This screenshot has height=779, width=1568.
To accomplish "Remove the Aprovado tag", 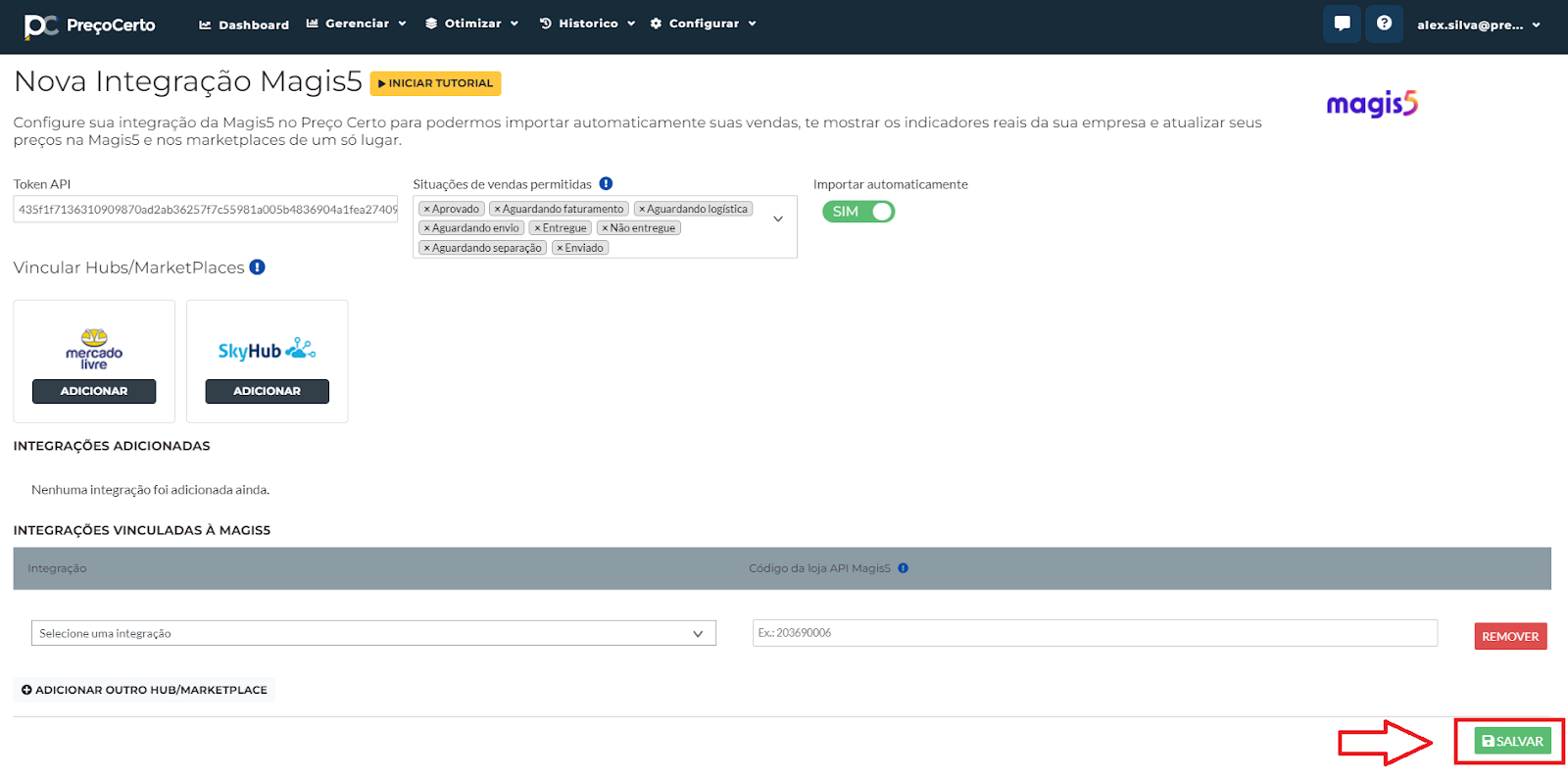I will point(427,209).
